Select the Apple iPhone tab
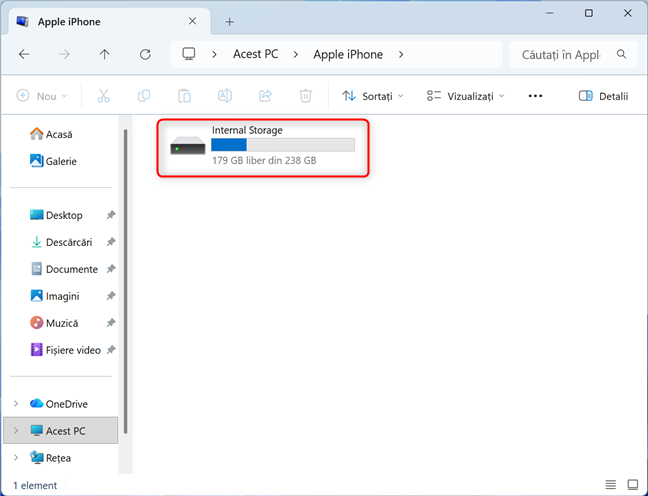The height and width of the screenshot is (496, 648). pos(109,21)
